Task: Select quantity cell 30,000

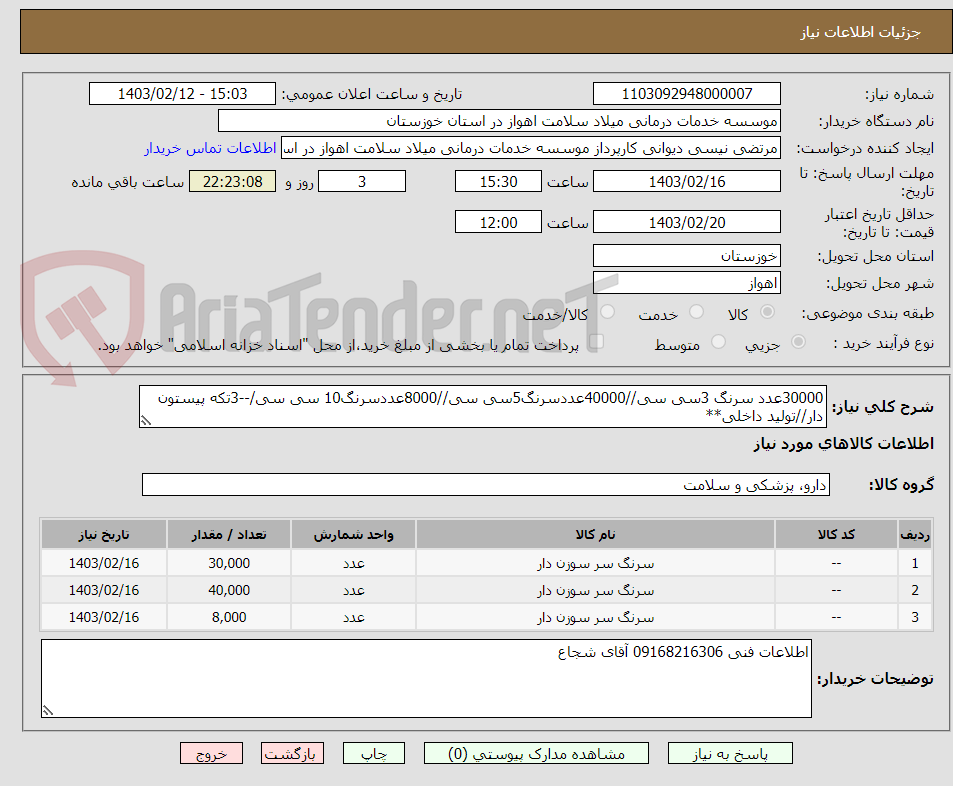Action: tap(229, 564)
